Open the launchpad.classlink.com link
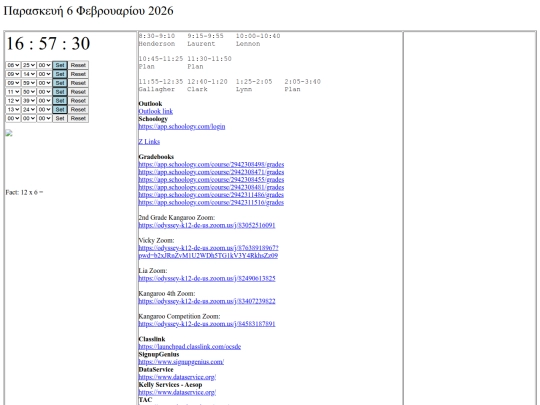Screen dimensions: 540x405 190,346
